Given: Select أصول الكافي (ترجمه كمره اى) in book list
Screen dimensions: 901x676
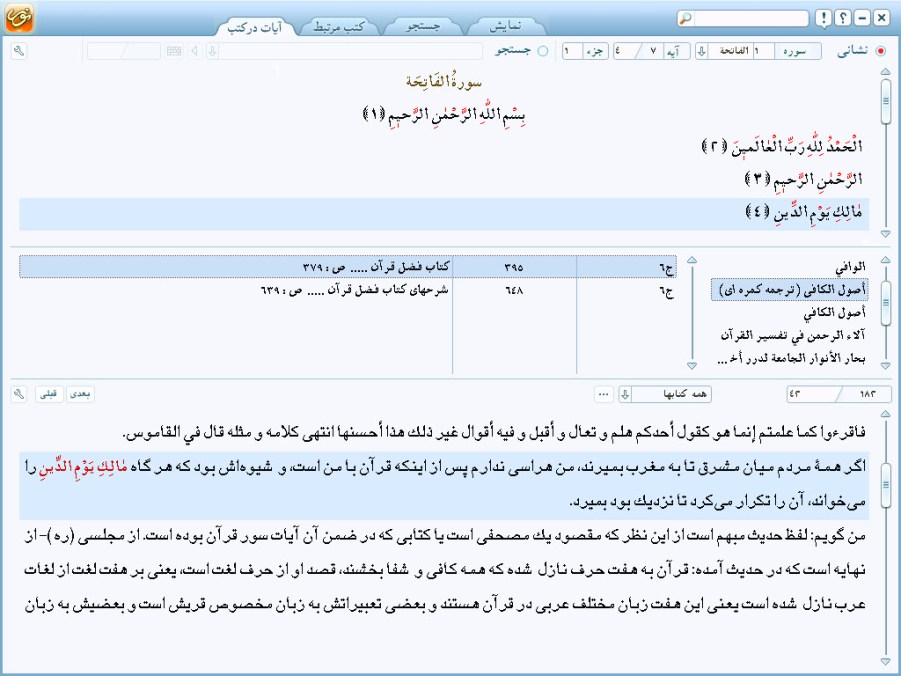Looking at the screenshot, I should (x=790, y=290).
